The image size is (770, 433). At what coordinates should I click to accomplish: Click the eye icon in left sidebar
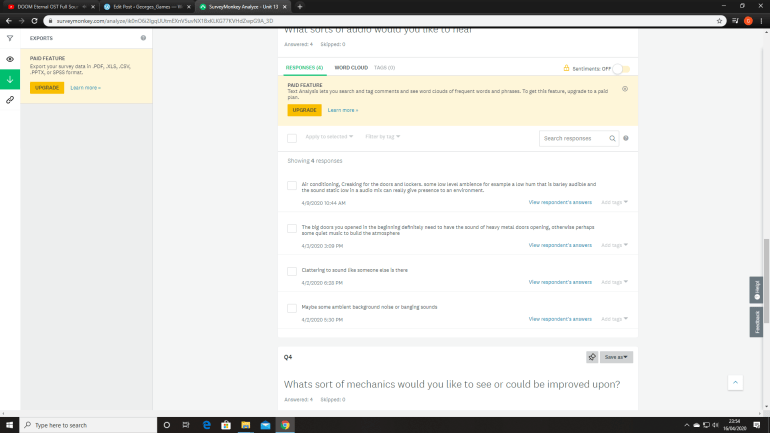coord(9,59)
